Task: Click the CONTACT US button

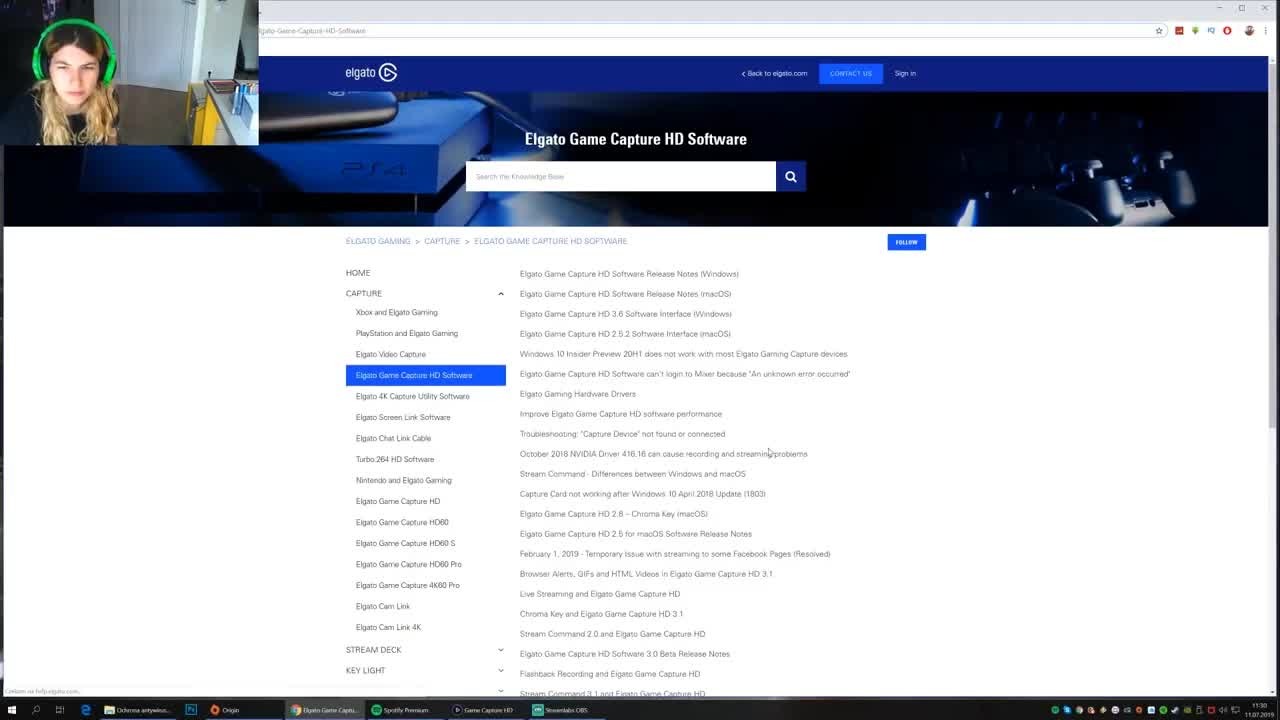Action: [x=850, y=73]
